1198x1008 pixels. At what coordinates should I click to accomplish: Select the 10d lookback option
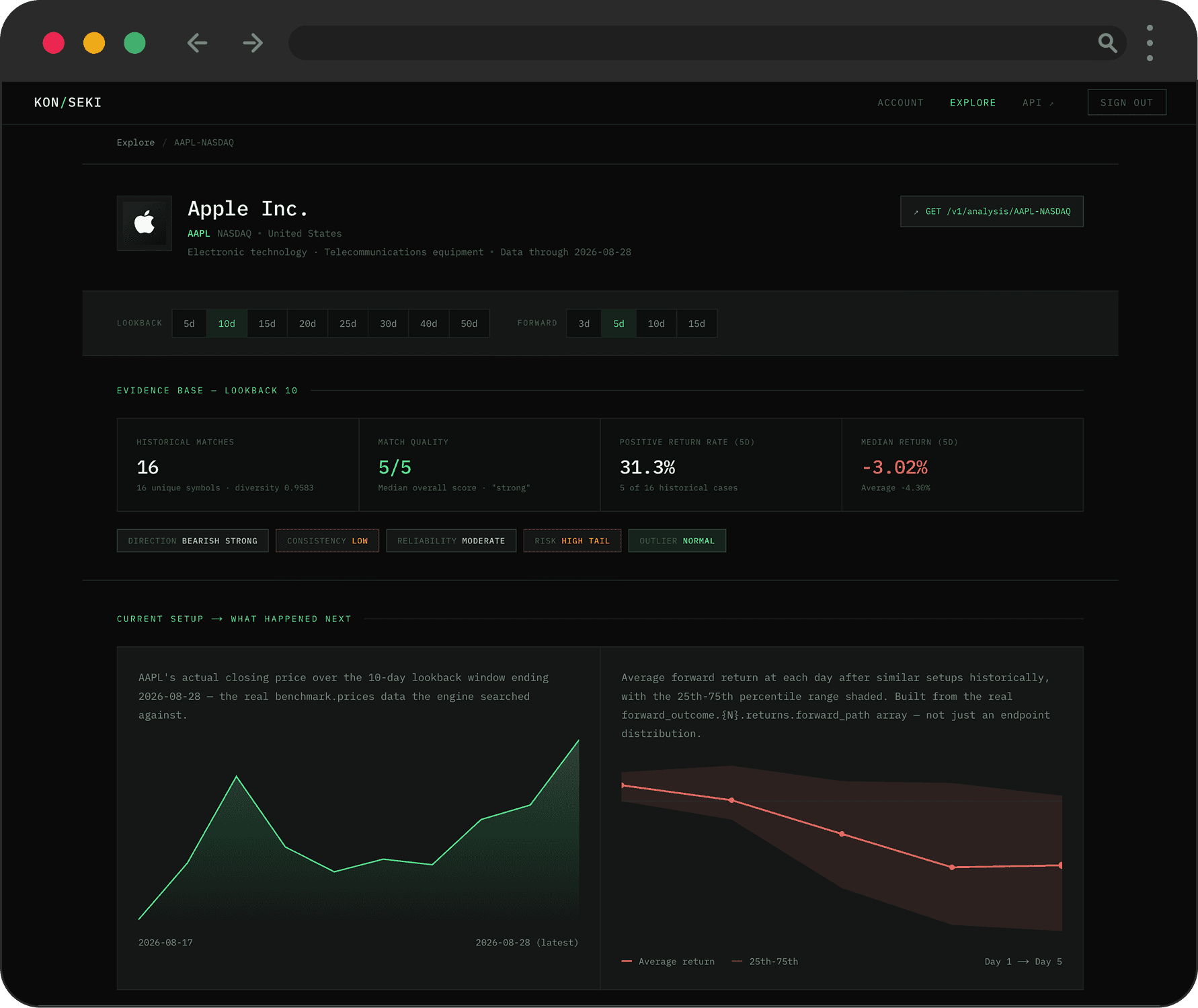227,323
